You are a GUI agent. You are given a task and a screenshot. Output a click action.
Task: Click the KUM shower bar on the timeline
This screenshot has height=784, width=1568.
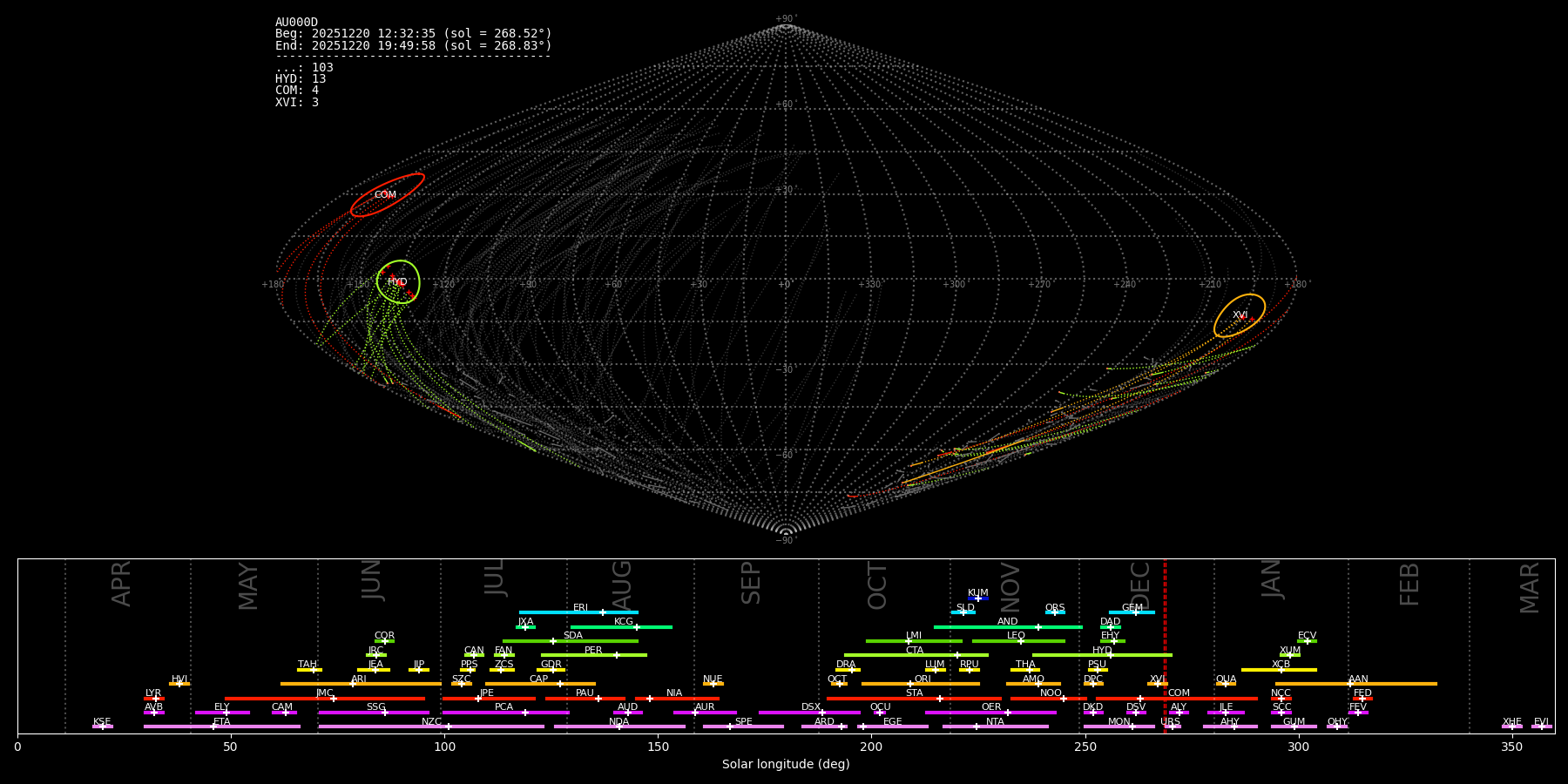[x=978, y=598]
